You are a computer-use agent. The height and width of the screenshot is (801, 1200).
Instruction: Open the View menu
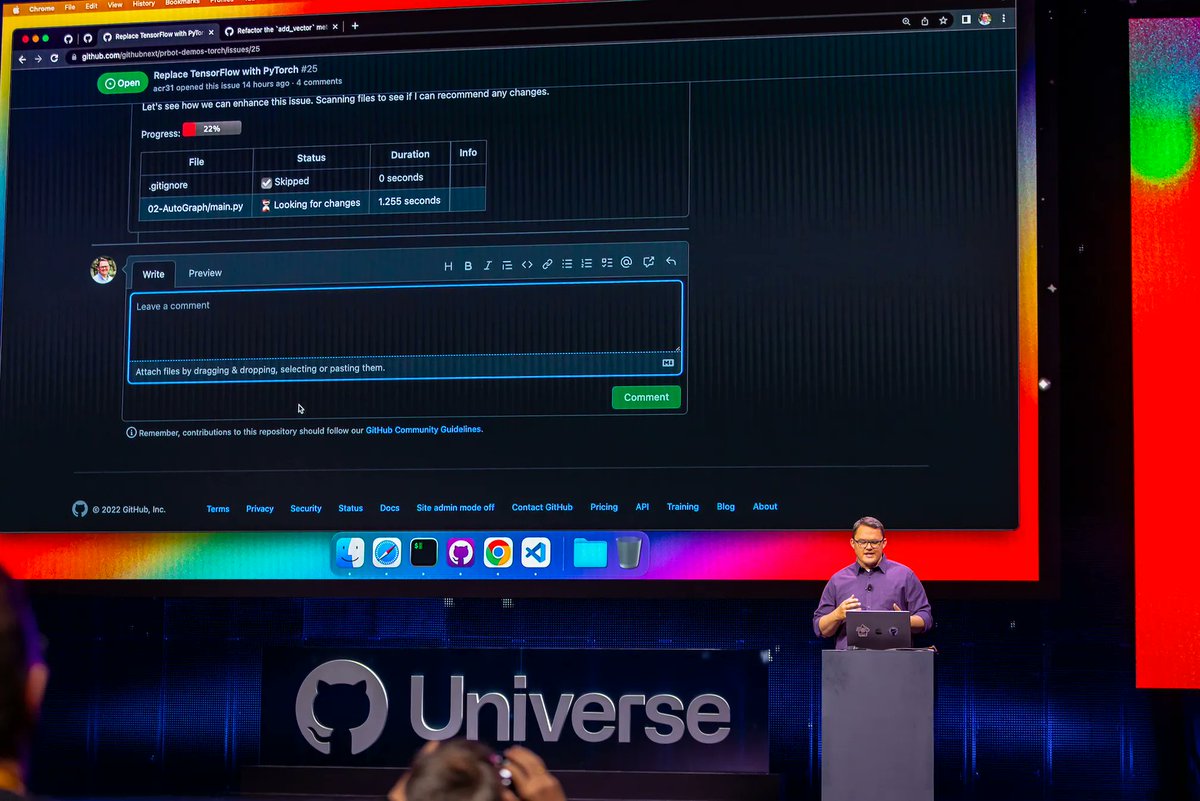coord(115,4)
